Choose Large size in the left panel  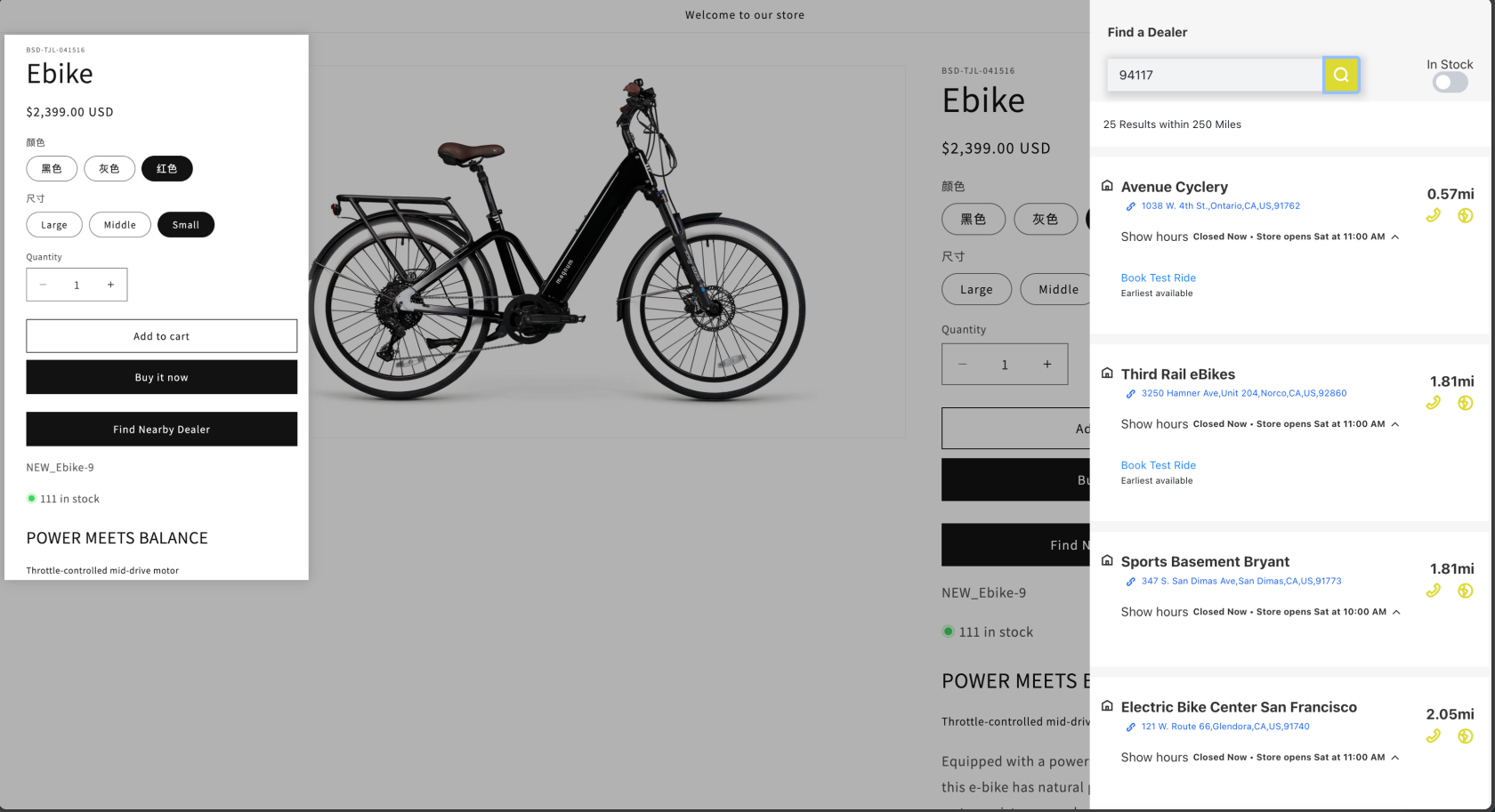[x=54, y=225]
